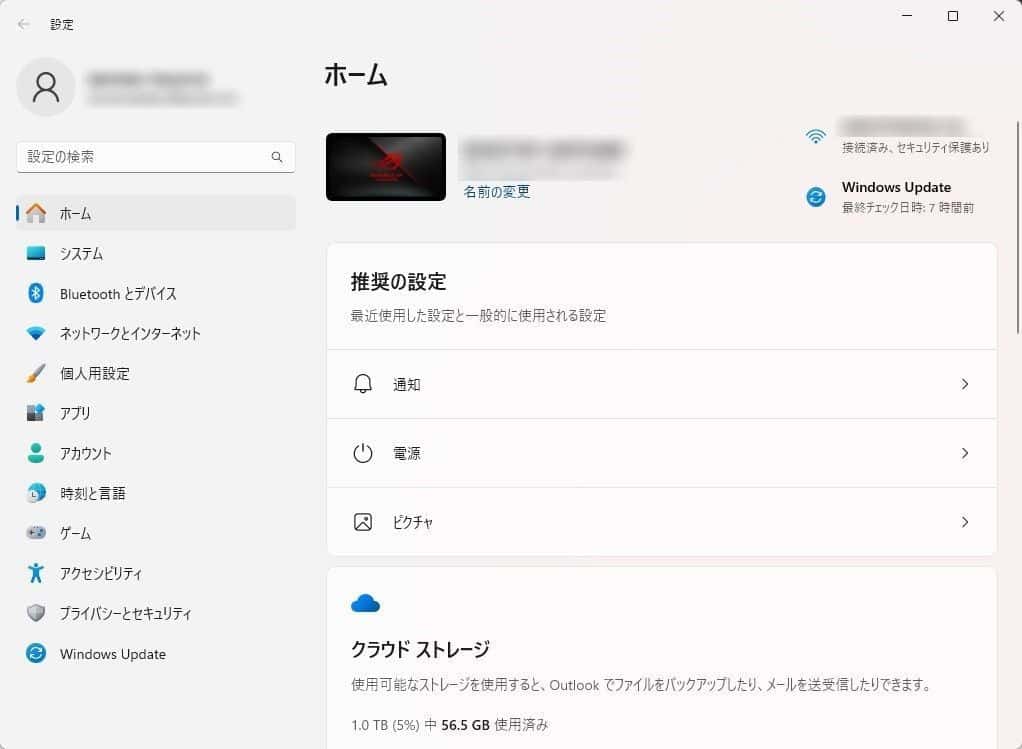The height and width of the screenshot is (749, 1022).
Task: Open Windows Update label in sidebar
Action: [x=113, y=654]
